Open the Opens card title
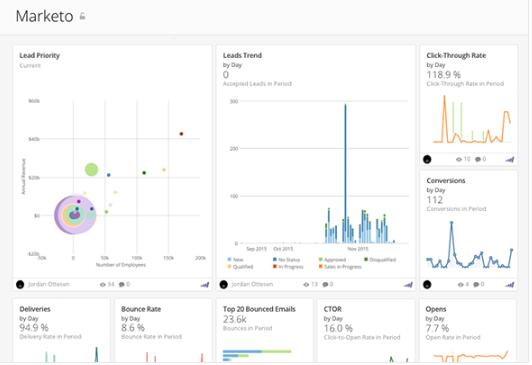Screen dimensions: 532x365 point(436,309)
